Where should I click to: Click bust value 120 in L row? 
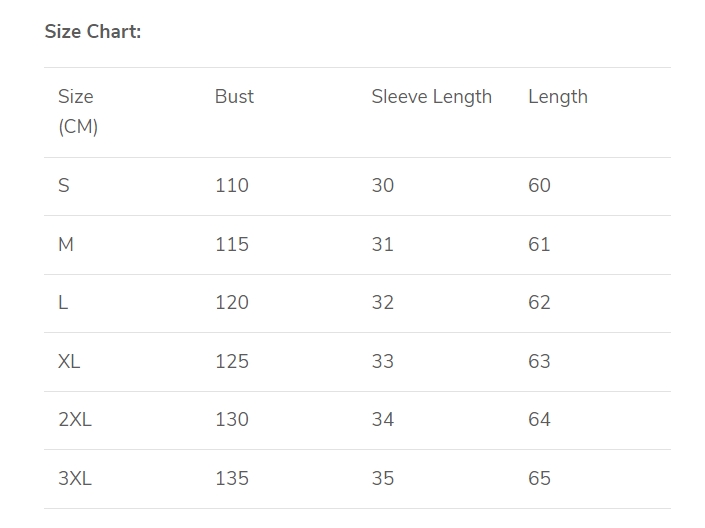click(x=231, y=303)
